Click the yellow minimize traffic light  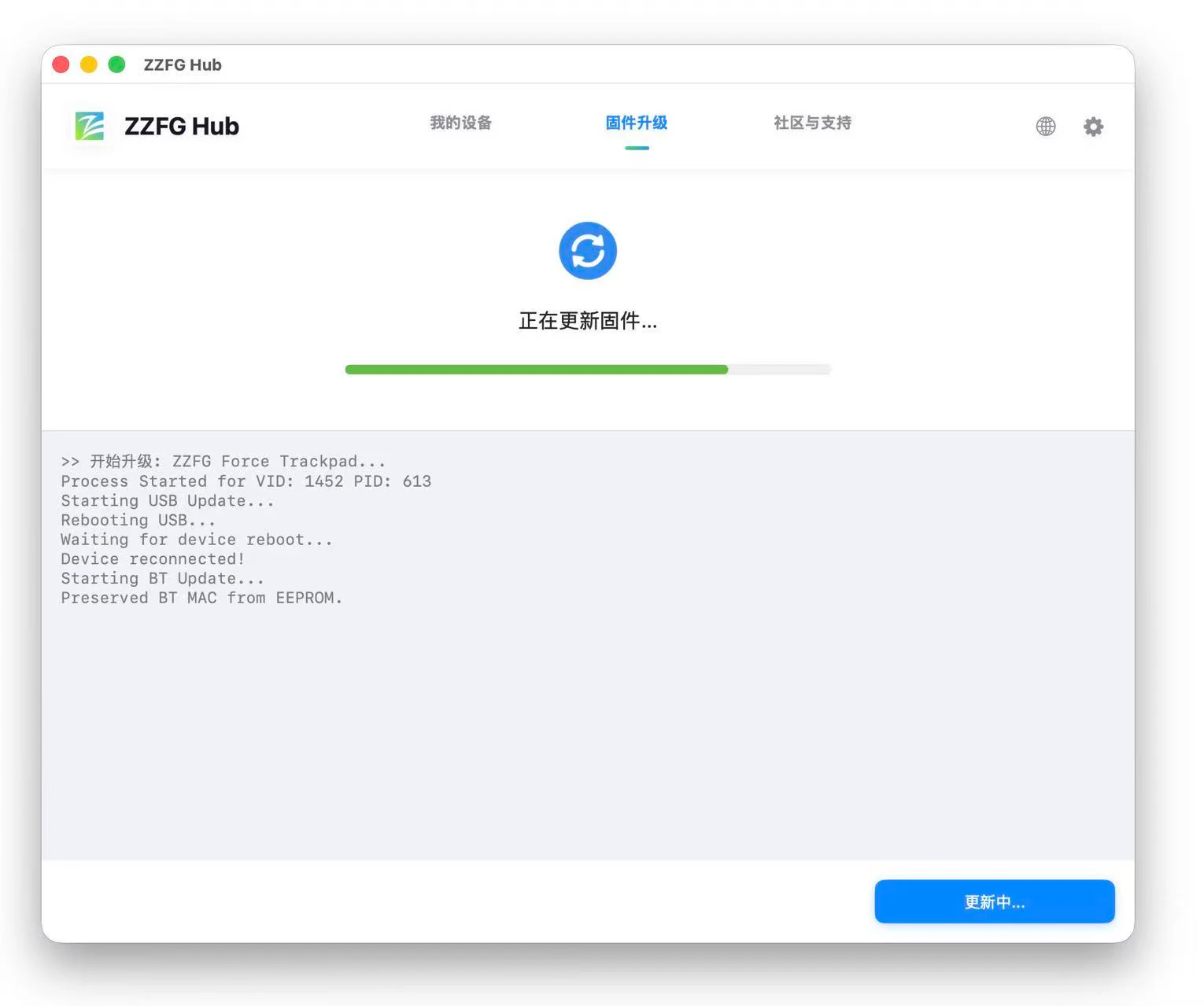click(x=88, y=64)
